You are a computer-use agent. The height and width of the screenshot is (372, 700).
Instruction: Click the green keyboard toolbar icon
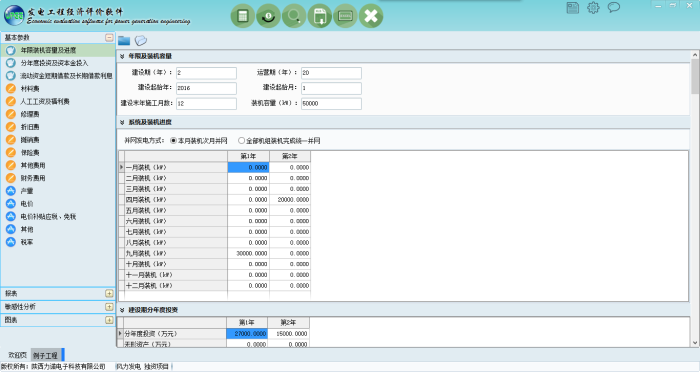(x=346, y=16)
